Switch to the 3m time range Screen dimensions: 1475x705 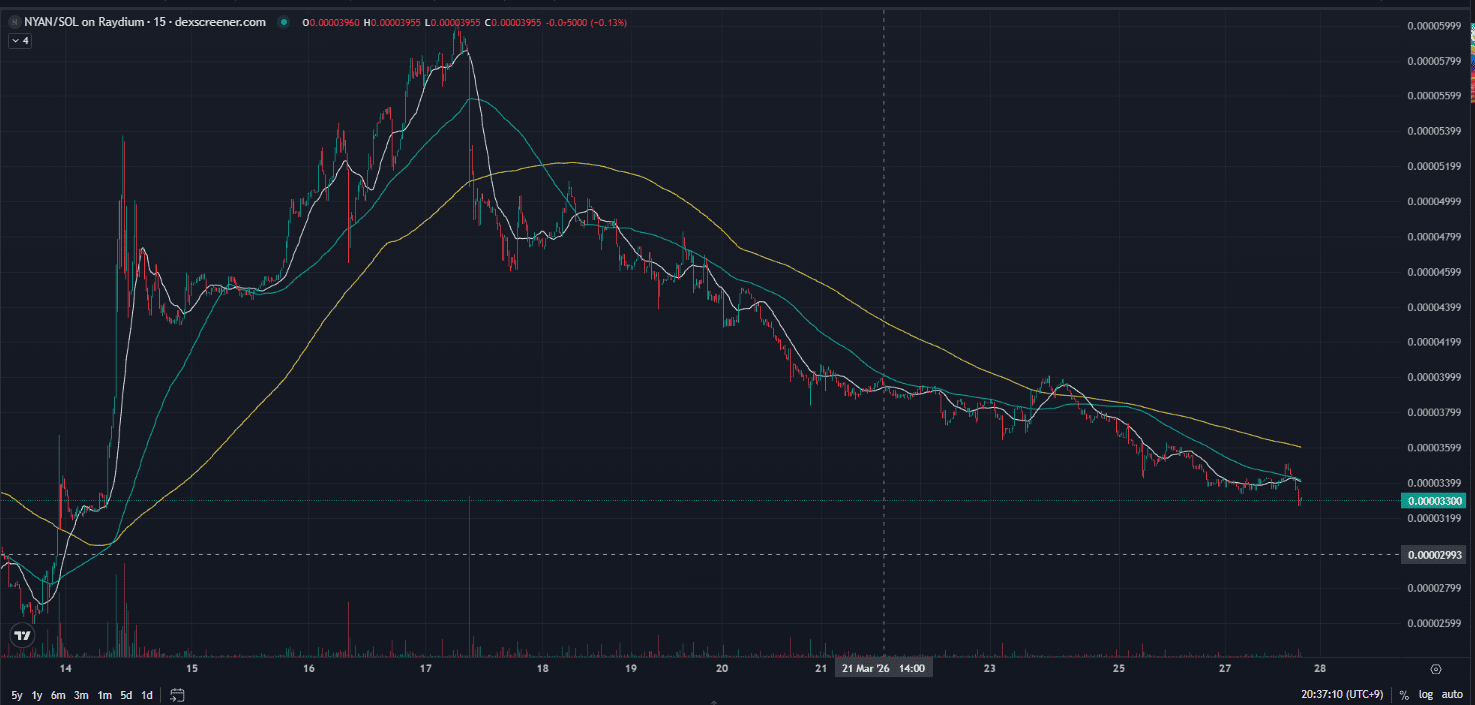pos(81,694)
